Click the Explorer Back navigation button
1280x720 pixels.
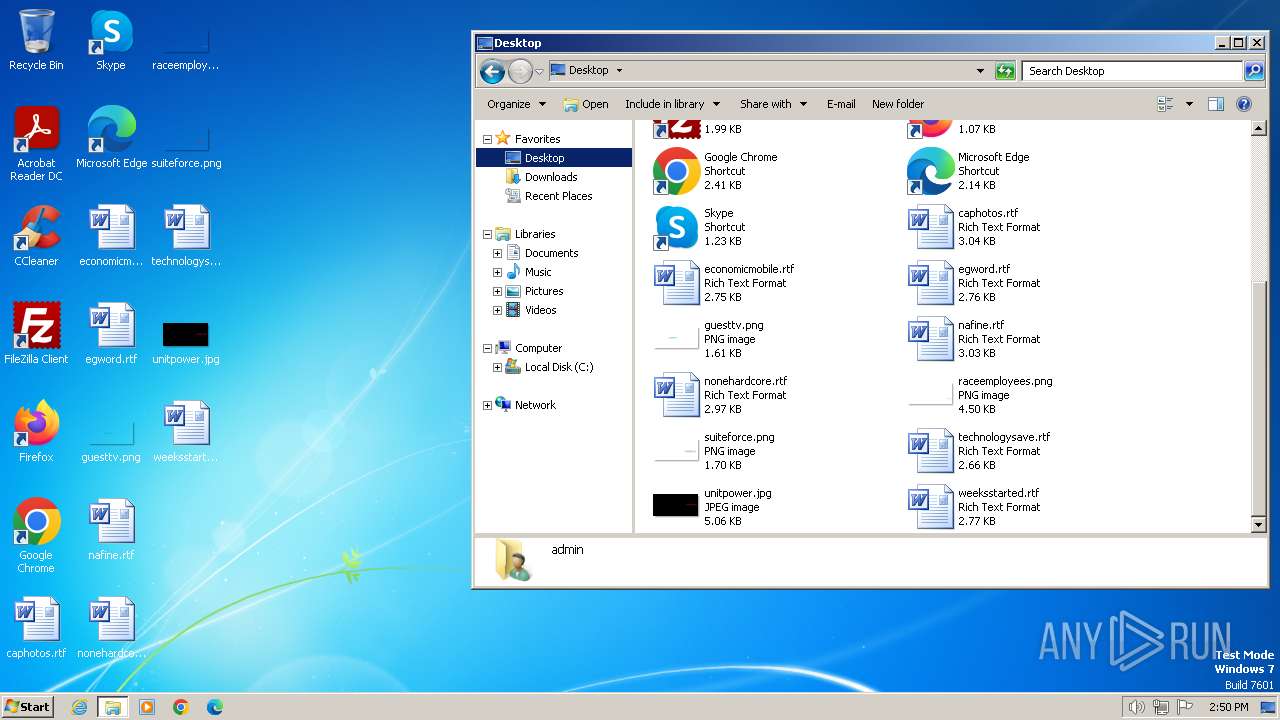coord(492,71)
